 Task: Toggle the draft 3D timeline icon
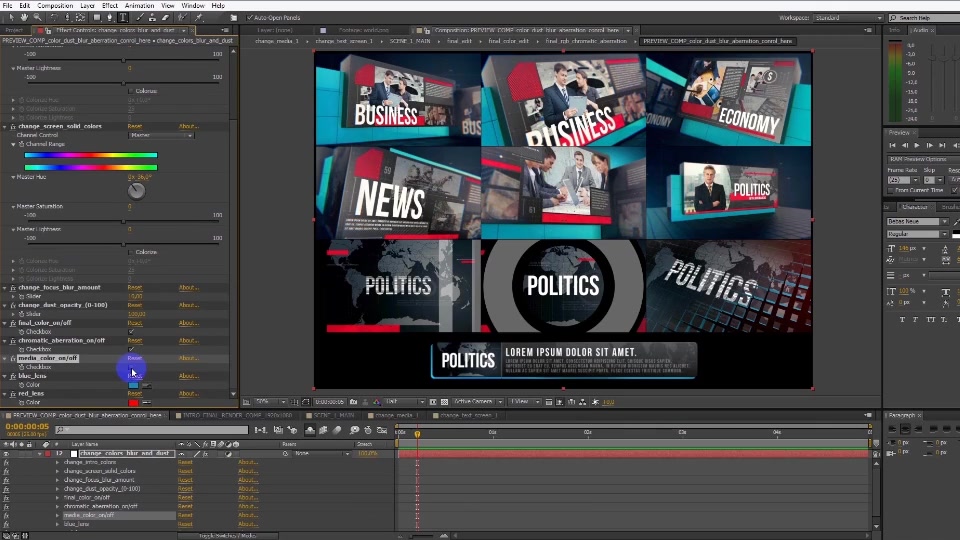(291, 430)
